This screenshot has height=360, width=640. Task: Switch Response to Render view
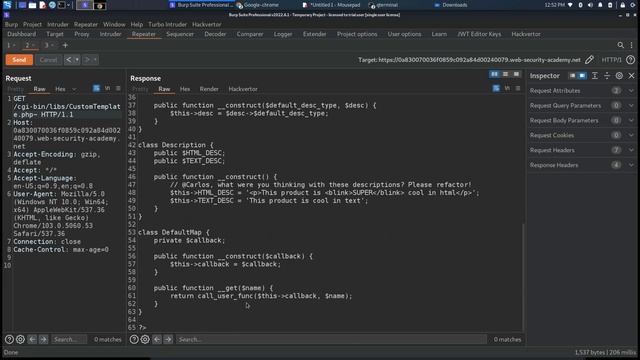(x=209, y=89)
